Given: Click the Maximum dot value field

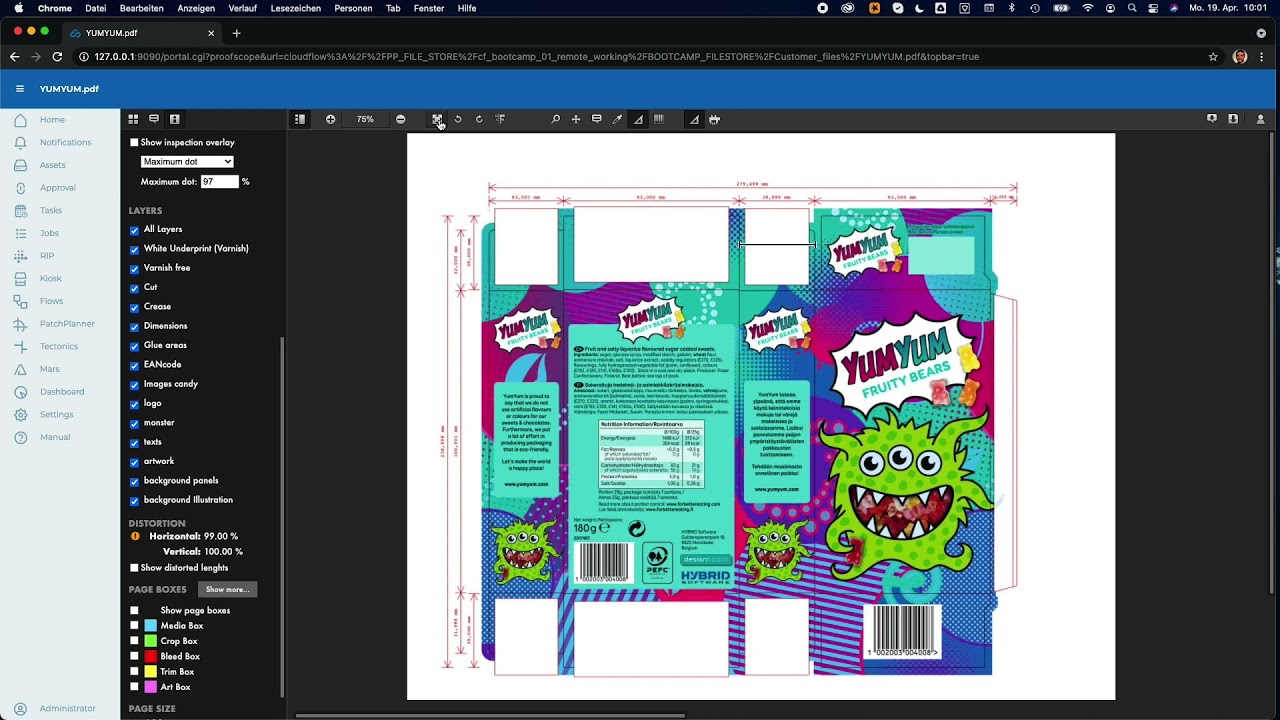Looking at the screenshot, I should click(219, 182).
